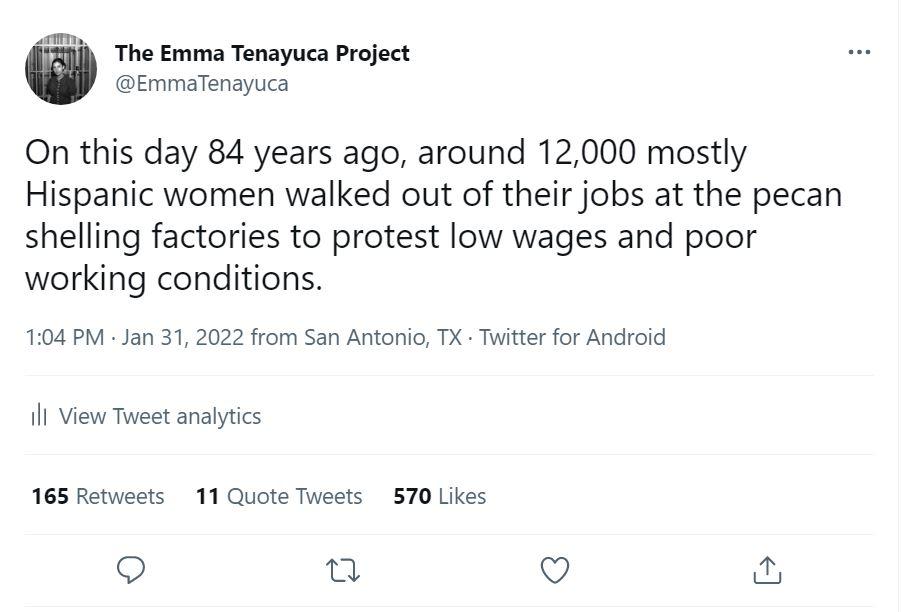The image size is (902, 612).
Task: Open the Emma Tenayuca Project profile picture
Action: 61,68
